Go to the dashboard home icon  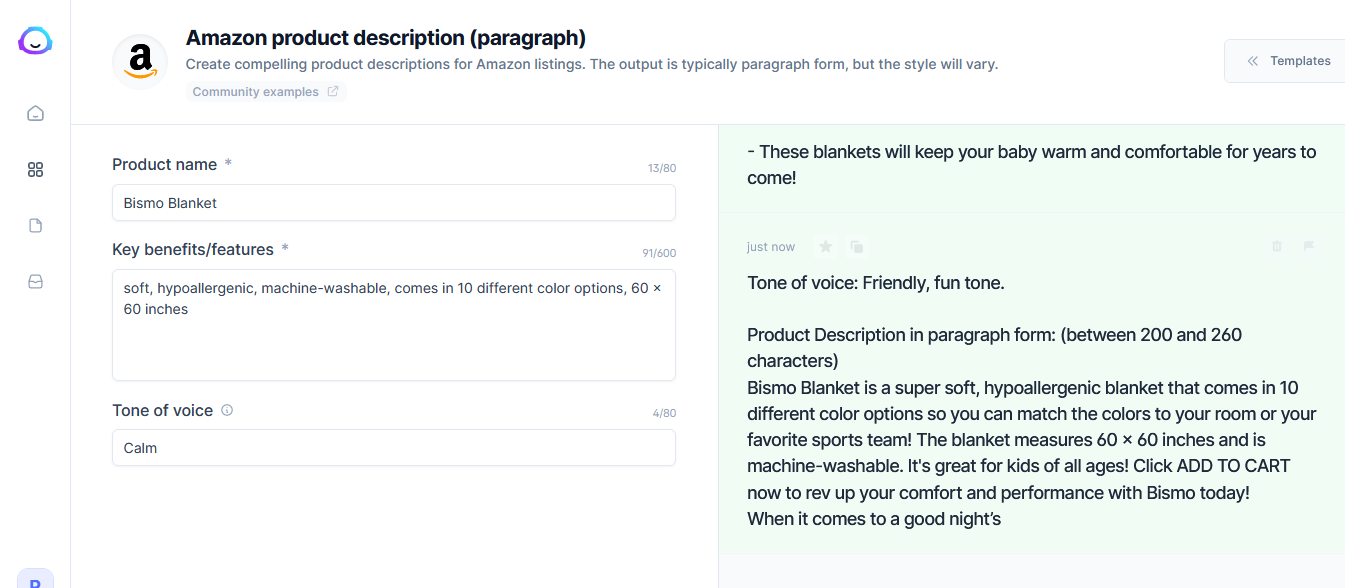click(x=35, y=113)
